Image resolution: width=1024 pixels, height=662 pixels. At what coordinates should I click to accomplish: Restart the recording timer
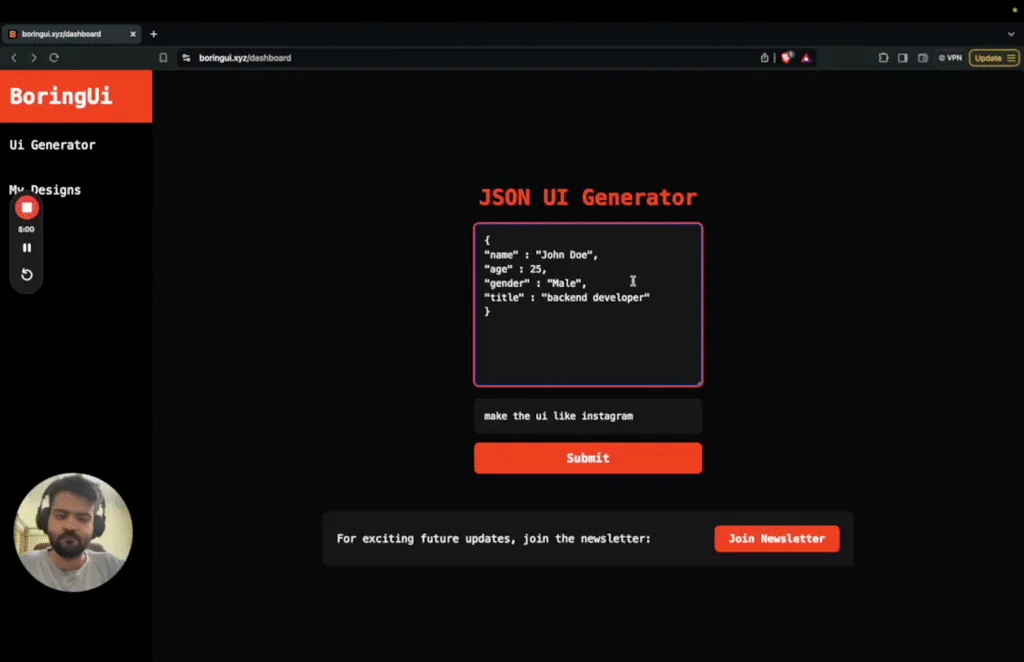coord(26,274)
